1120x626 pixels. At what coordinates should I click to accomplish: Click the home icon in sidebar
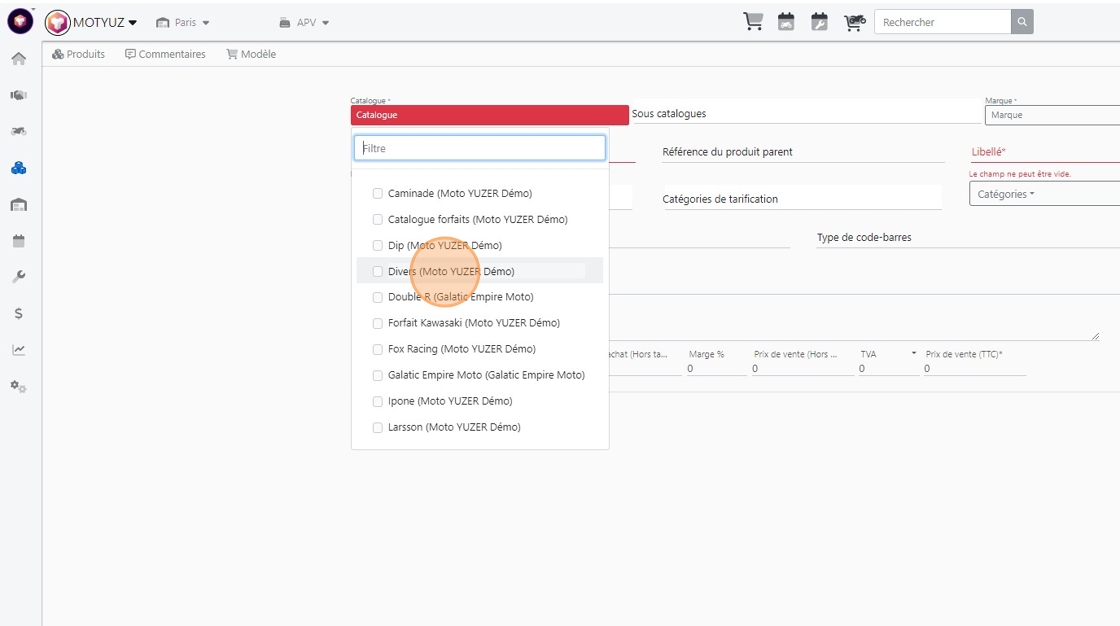[19, 59]
